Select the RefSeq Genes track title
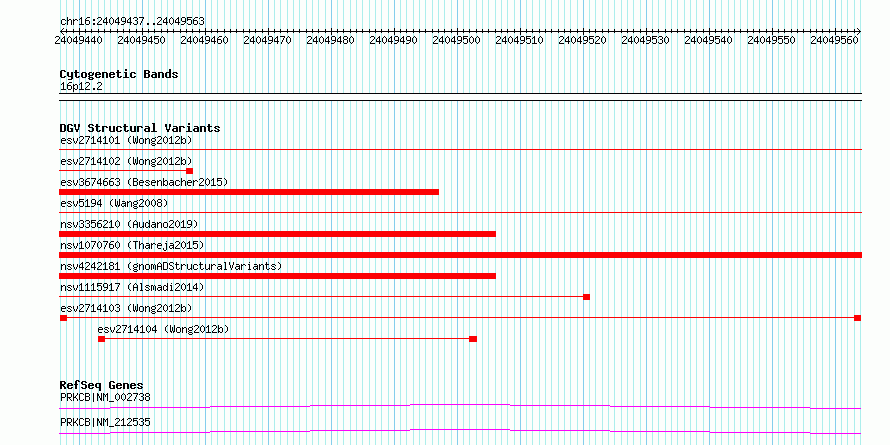This screenshot has height=445, width=890. (x=102, y=386)
